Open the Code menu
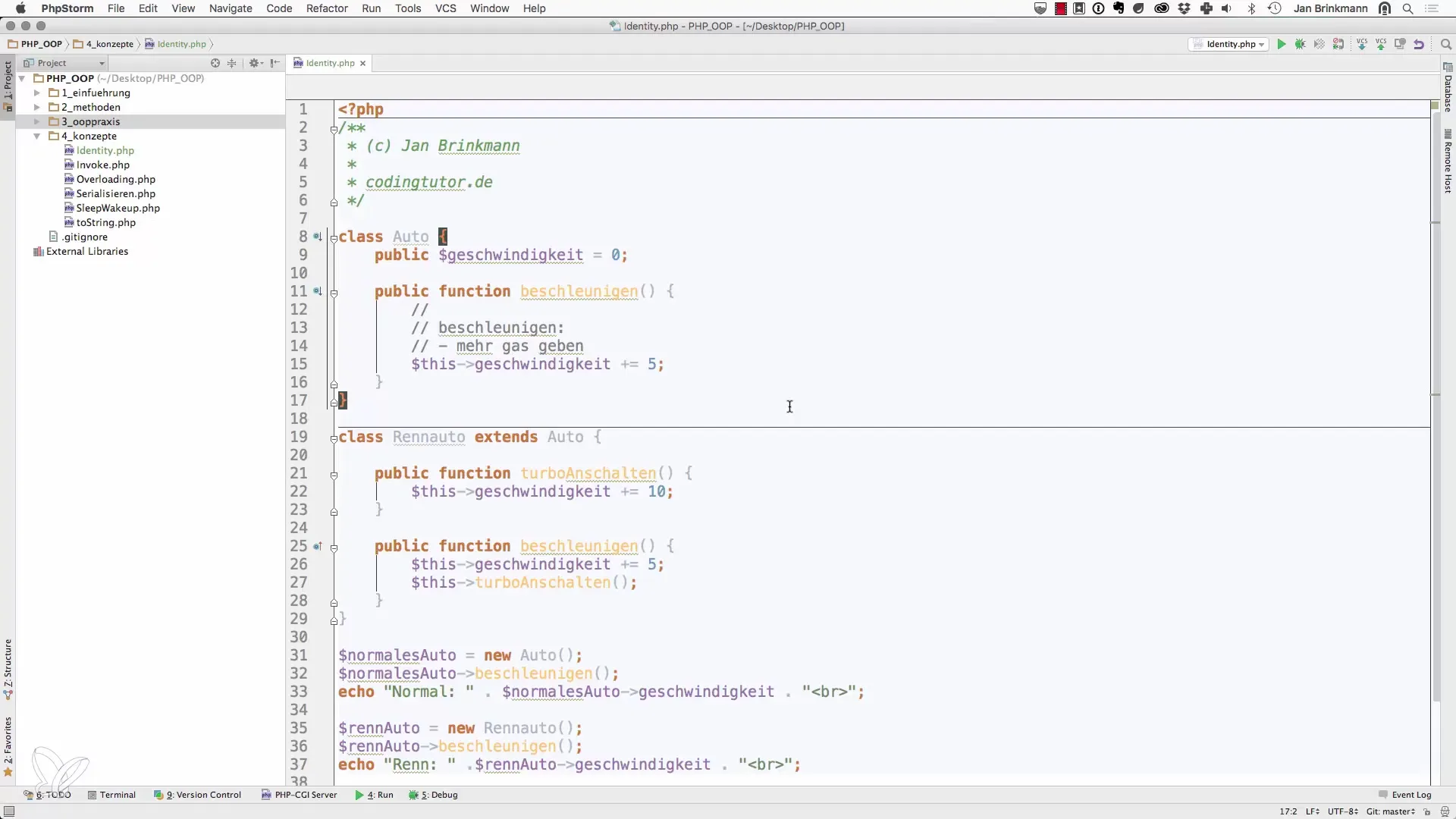The image size is (1456, 819). point(279,8)
